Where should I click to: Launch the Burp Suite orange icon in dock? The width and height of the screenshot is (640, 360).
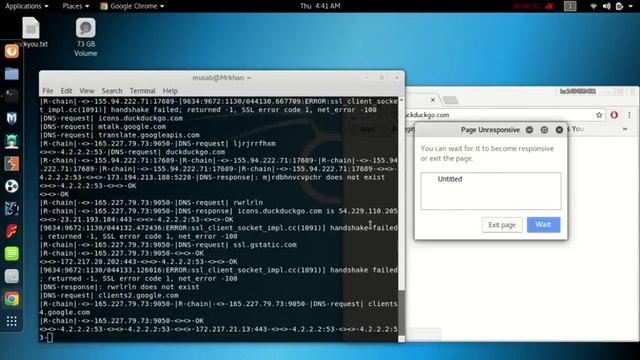click(x=11, y=164)
